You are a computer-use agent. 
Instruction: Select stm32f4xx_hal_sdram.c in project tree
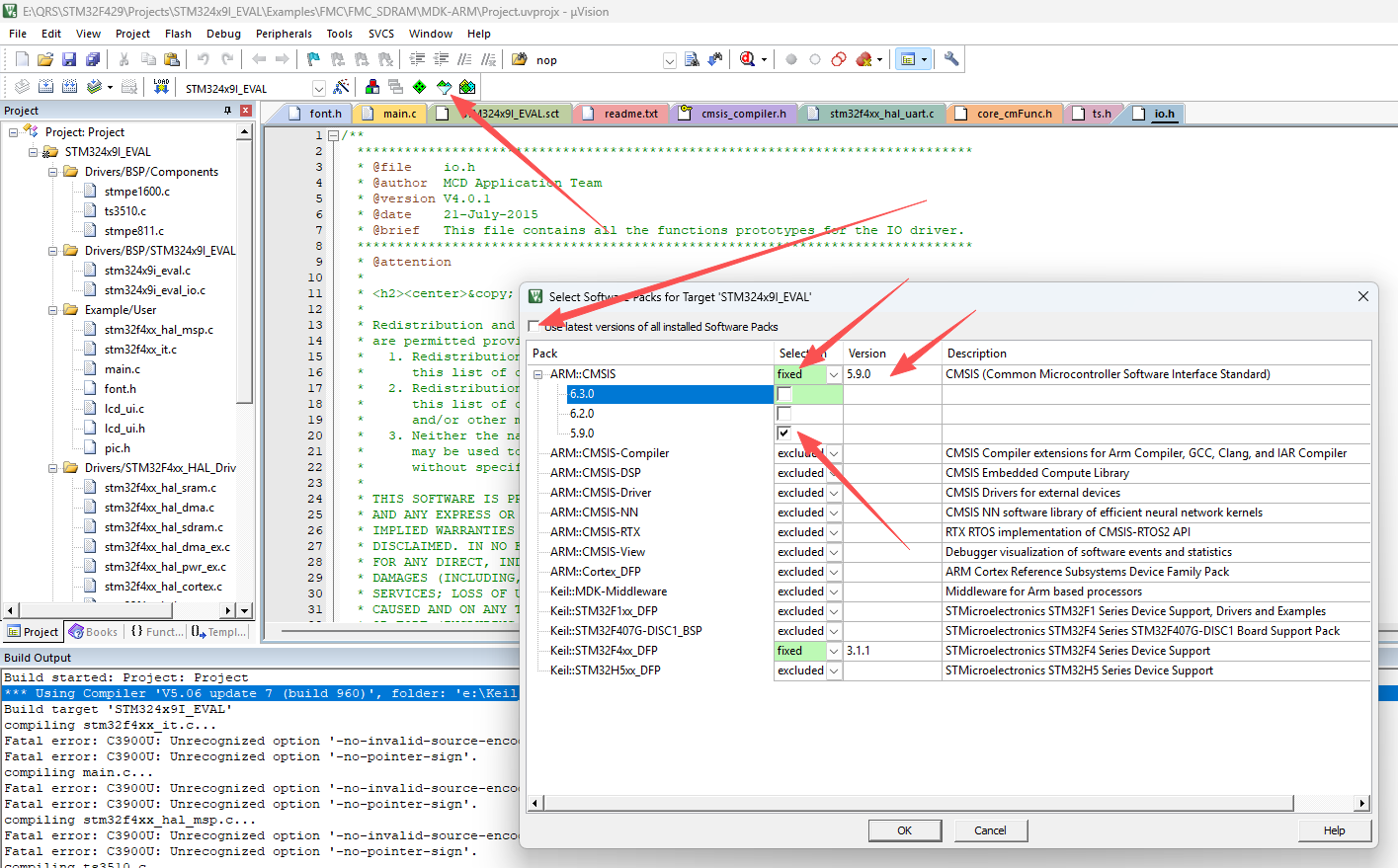coord(164,526)
